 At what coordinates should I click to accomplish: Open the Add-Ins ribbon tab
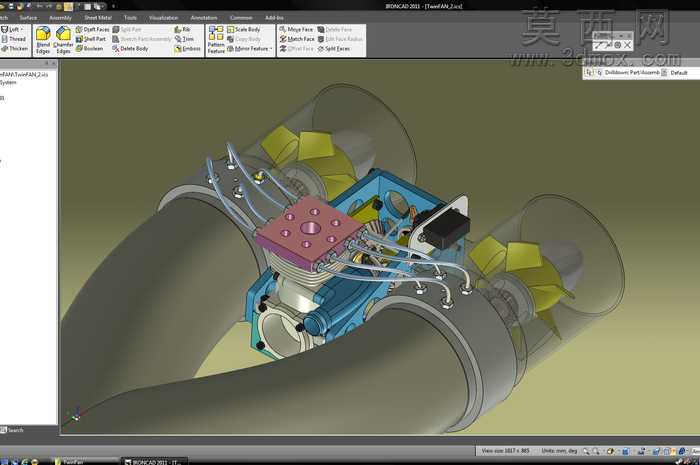[x=274, y=17]
